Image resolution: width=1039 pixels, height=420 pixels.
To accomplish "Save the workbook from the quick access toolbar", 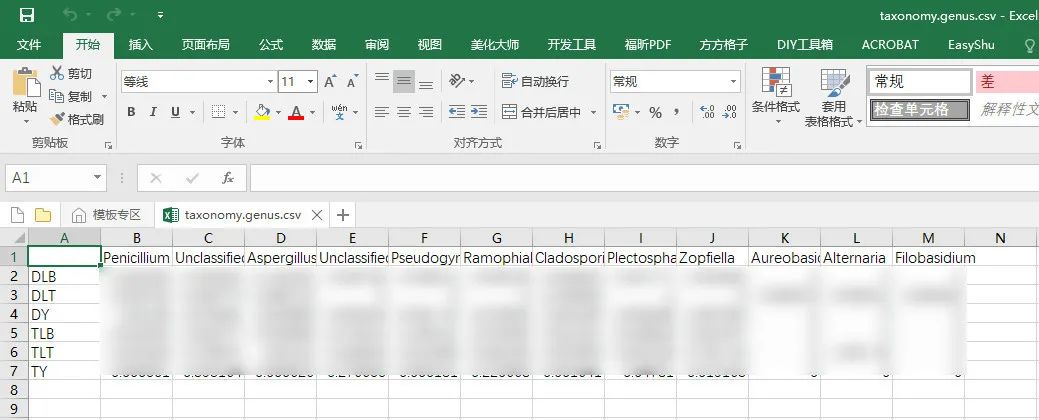I will 27,15.
